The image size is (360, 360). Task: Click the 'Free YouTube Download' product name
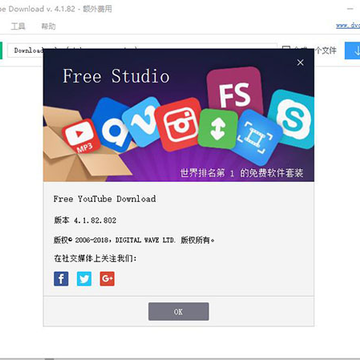[x=105, y=199]
